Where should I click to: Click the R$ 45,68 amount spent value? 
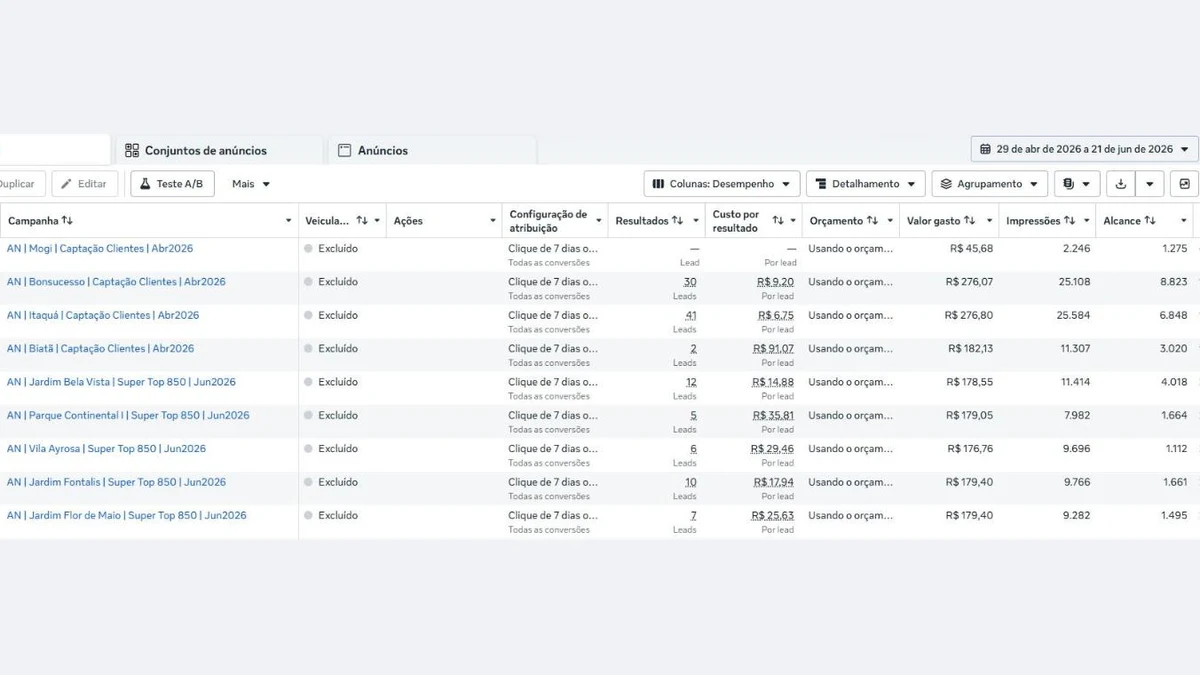(x=969, y=248)
